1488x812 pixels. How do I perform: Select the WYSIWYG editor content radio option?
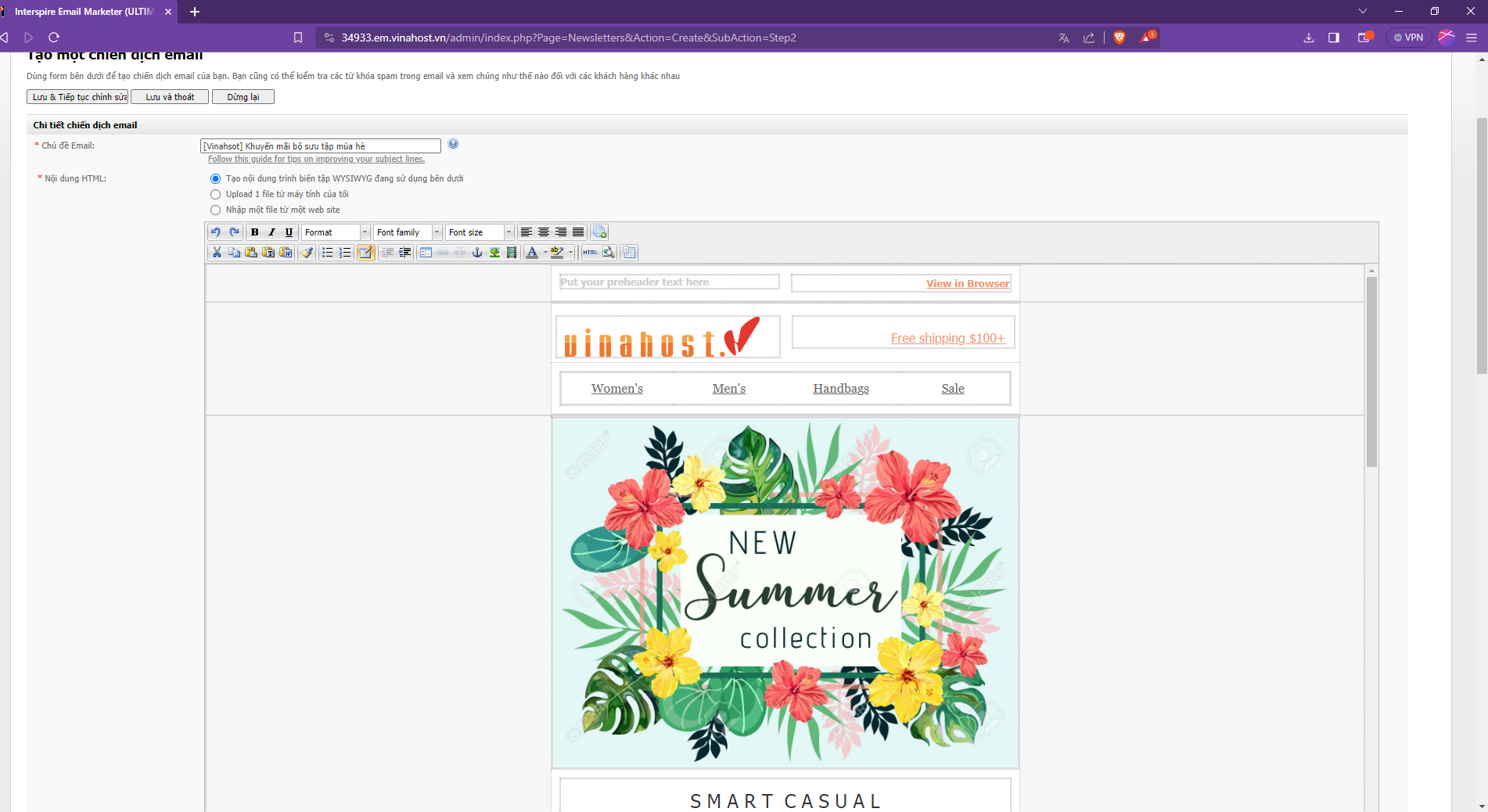[x=216, y=179]
